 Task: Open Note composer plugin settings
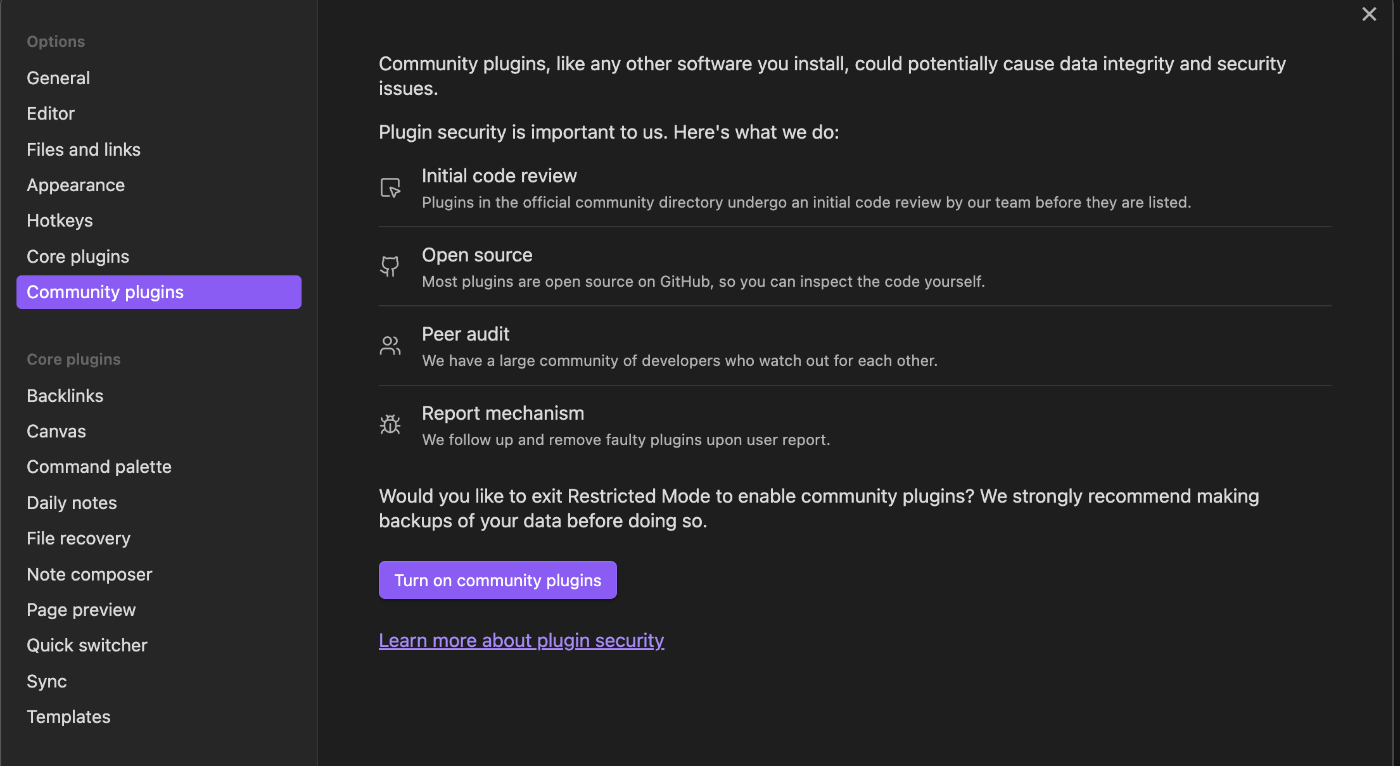pos(89,574)
